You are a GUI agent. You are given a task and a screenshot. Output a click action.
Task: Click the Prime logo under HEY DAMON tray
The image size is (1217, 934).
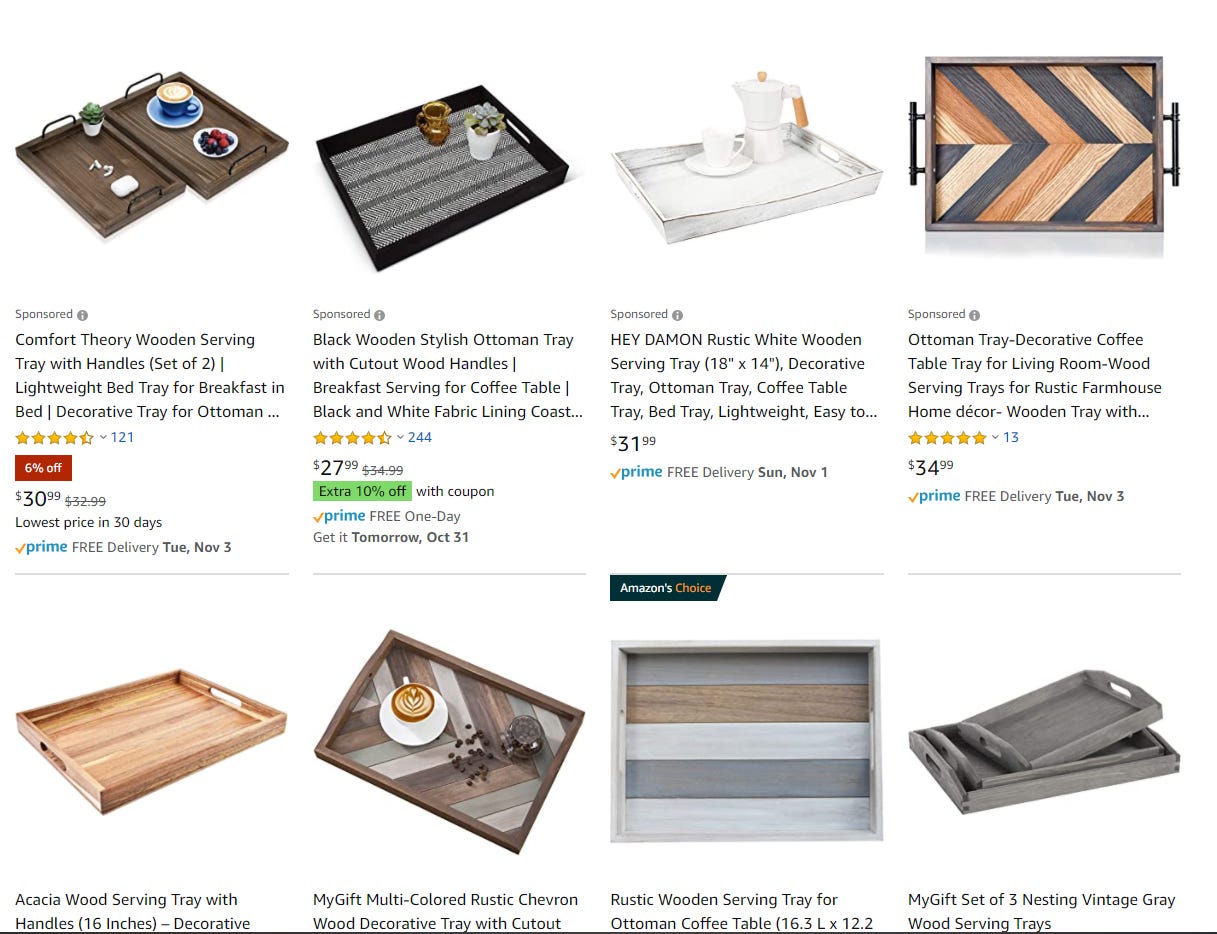(x=636, y=472)
